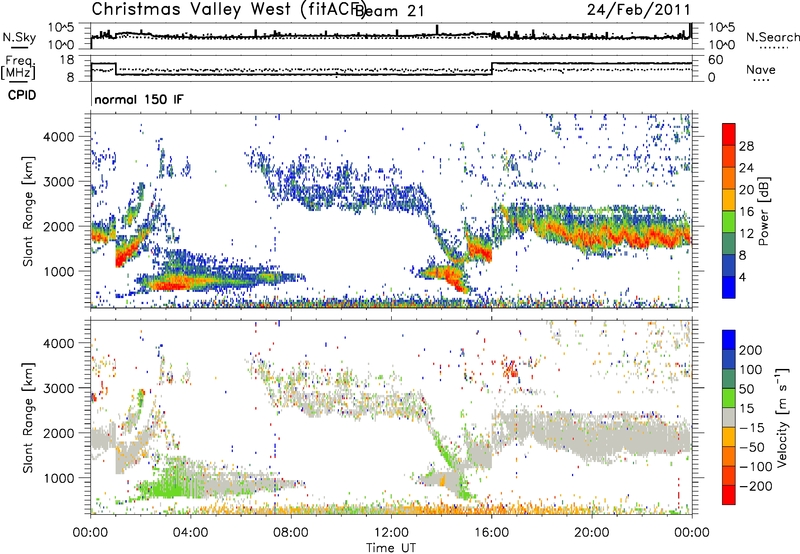Click the 'Christmas Valley West (fitACF)' title

(x=228, y=10)
